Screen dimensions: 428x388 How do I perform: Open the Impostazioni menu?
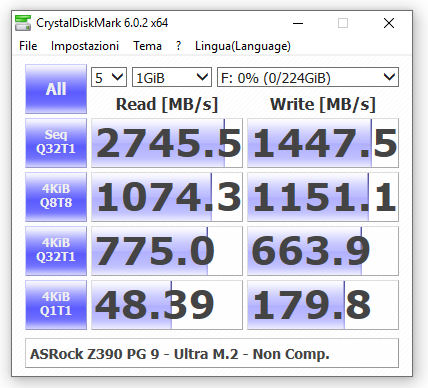pyautogui.click(x=85, y=46)
